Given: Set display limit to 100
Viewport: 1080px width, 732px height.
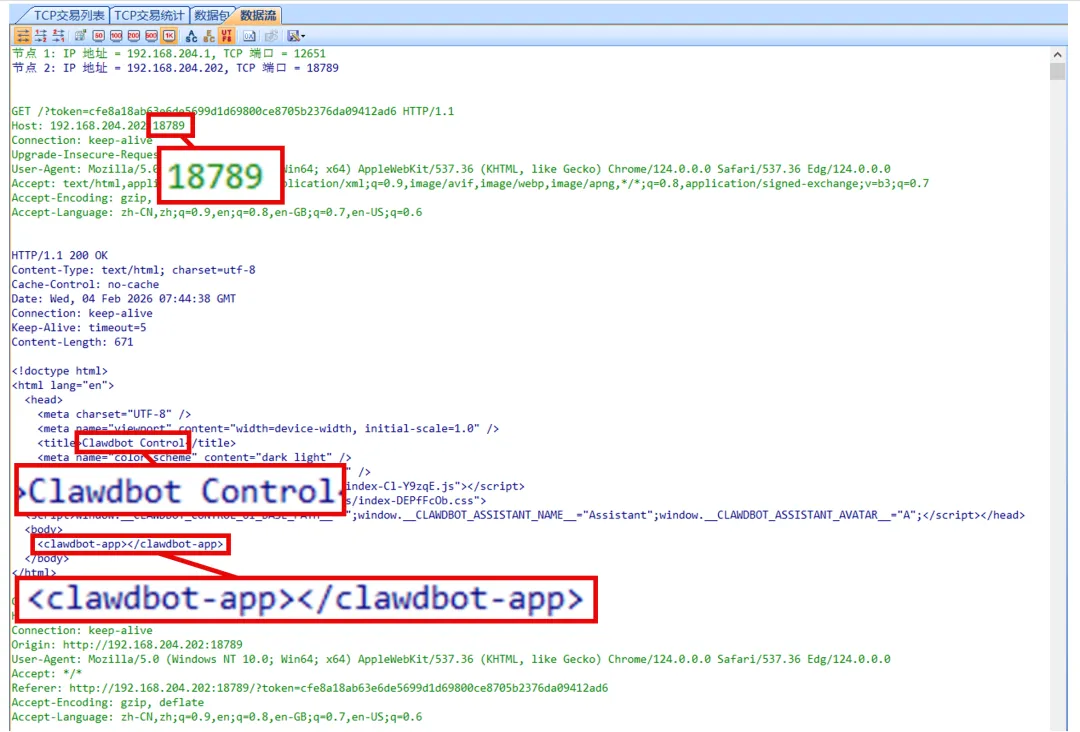Looking at the screenshot, I should pos(116,36).
